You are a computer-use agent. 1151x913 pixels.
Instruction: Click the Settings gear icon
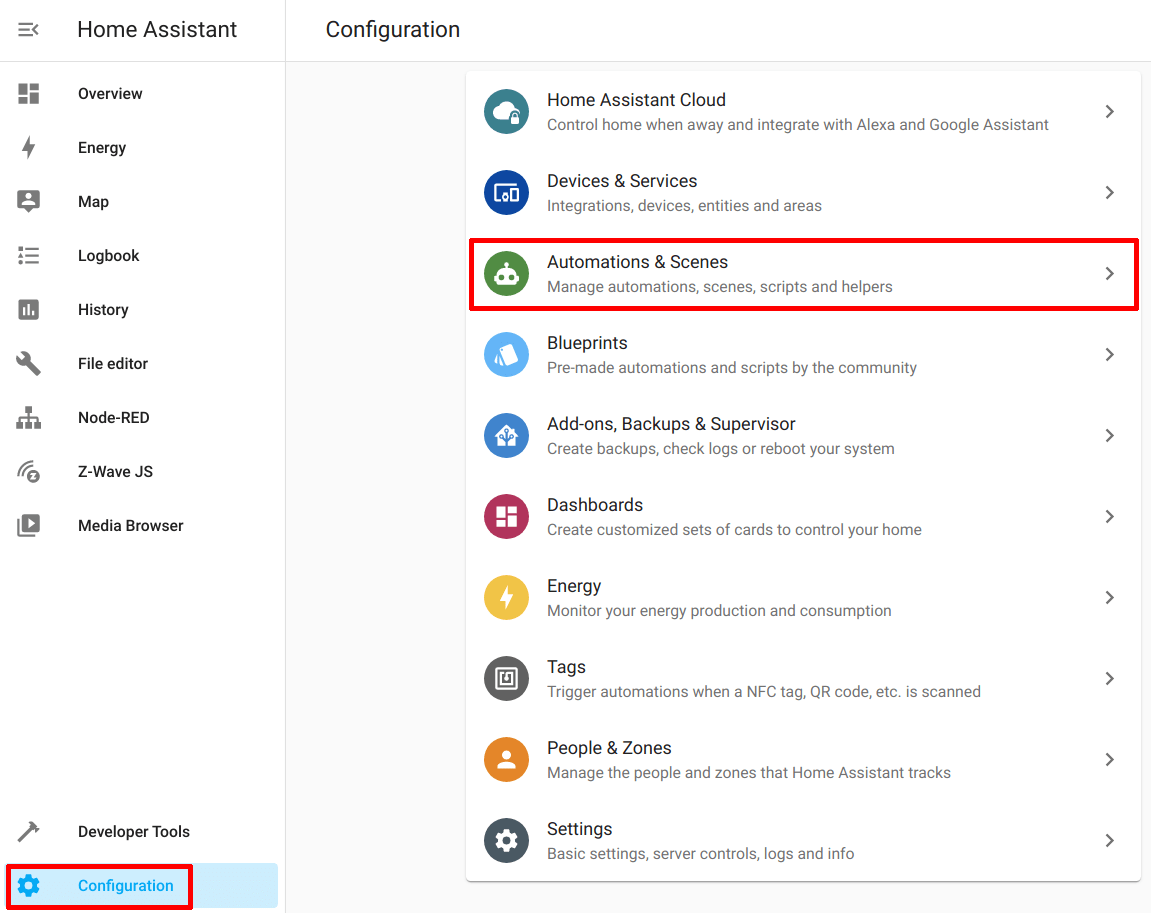coord(506,840)
